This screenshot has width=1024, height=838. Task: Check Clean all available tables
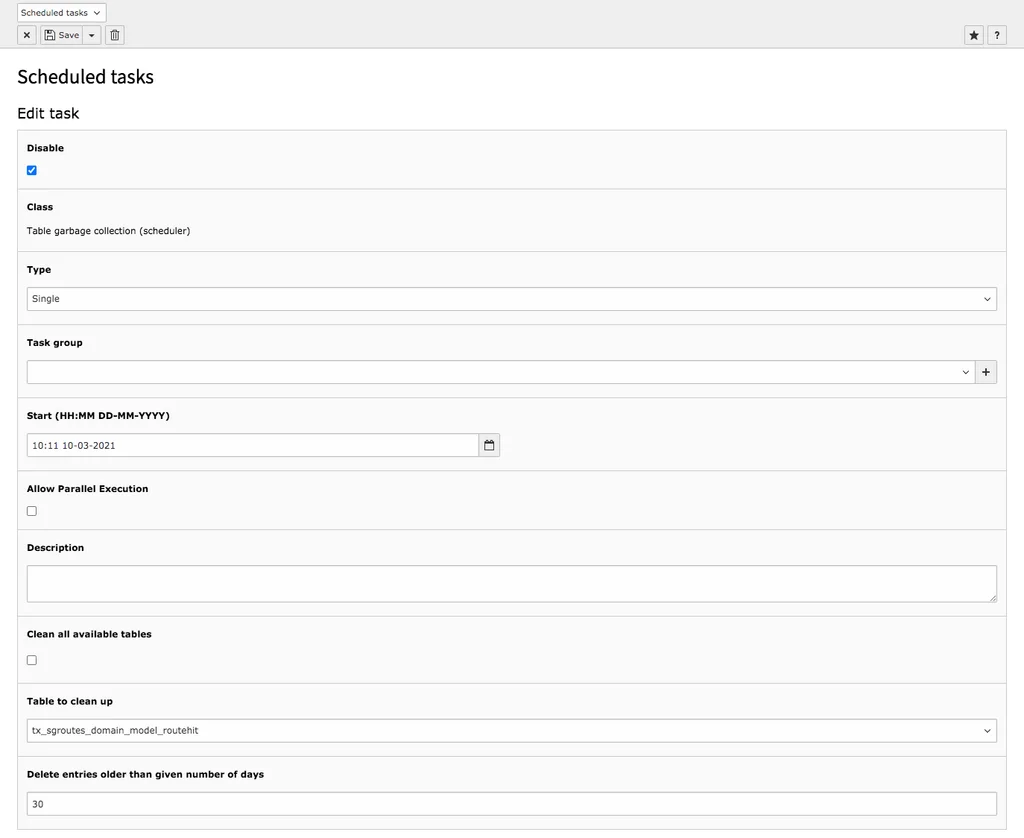coord(31,660)
